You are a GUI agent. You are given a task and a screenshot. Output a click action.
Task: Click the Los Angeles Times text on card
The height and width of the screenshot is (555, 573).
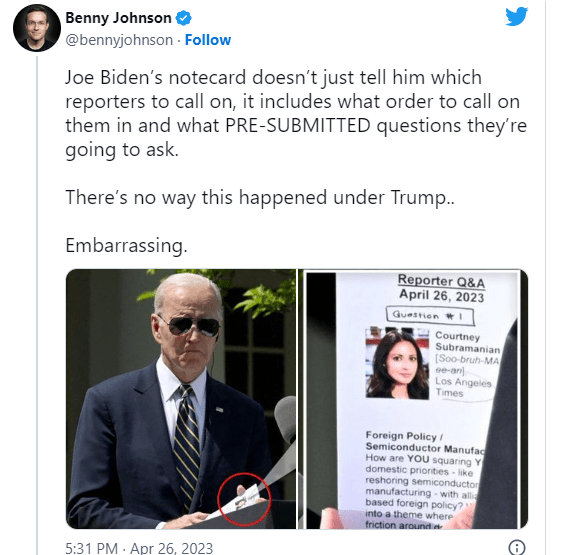[463, 387]
